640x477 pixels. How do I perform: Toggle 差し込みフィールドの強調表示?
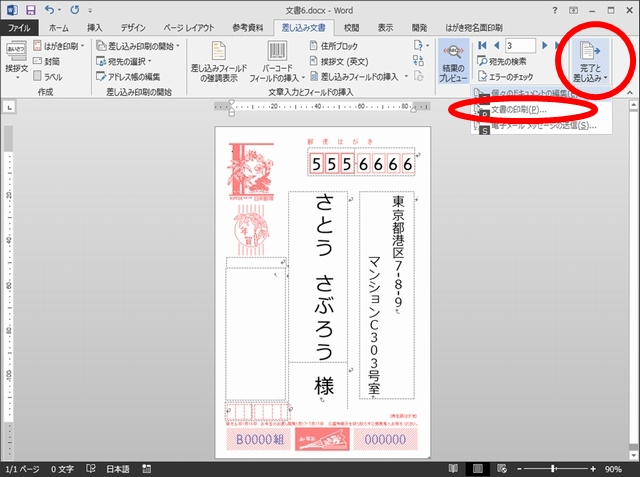coord(219,62)
